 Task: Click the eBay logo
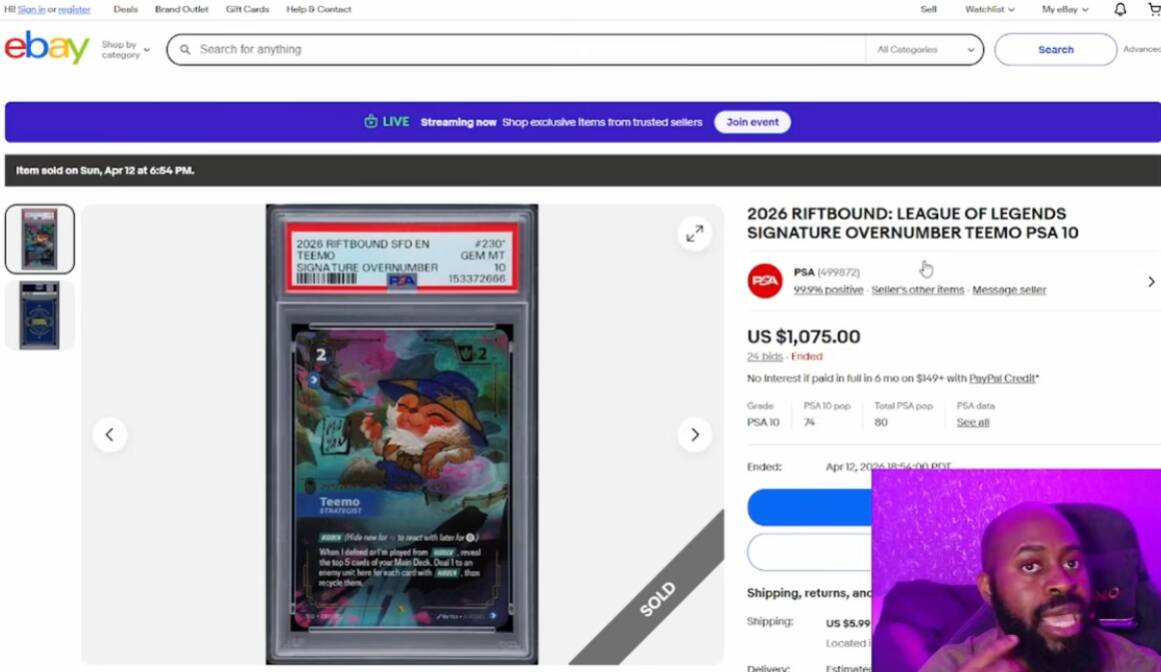point(47,48)
